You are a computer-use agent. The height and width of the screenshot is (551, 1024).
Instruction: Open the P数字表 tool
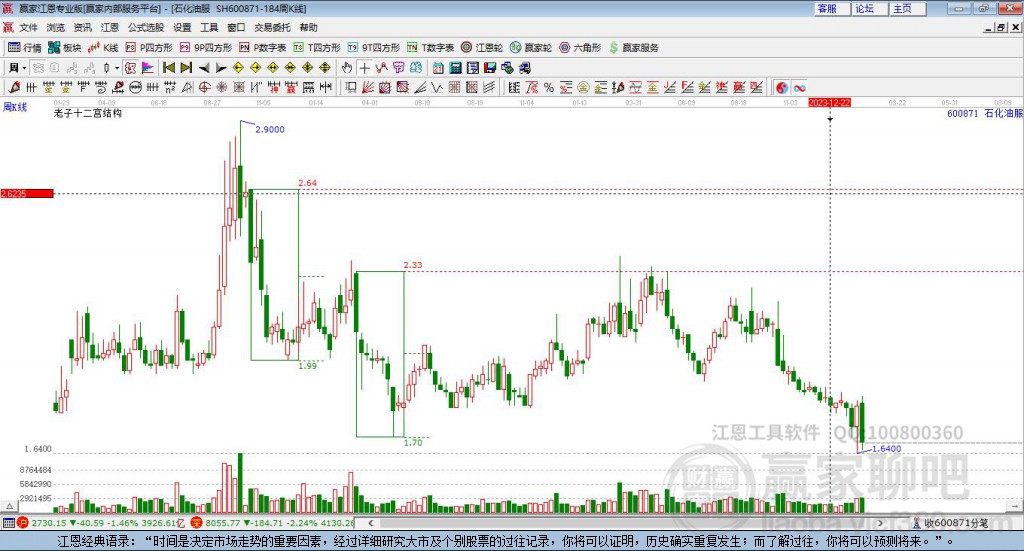coord(263,48)
